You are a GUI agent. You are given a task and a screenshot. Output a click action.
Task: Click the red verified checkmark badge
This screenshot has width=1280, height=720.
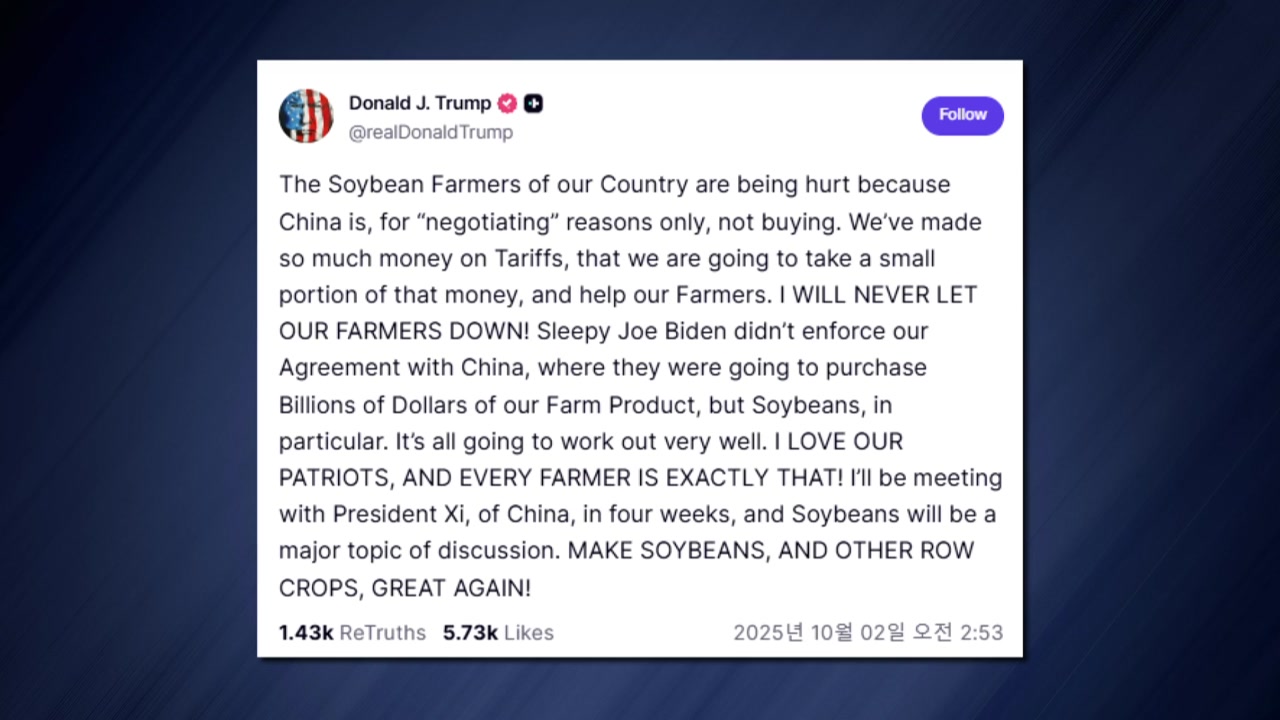coord(507,103)
